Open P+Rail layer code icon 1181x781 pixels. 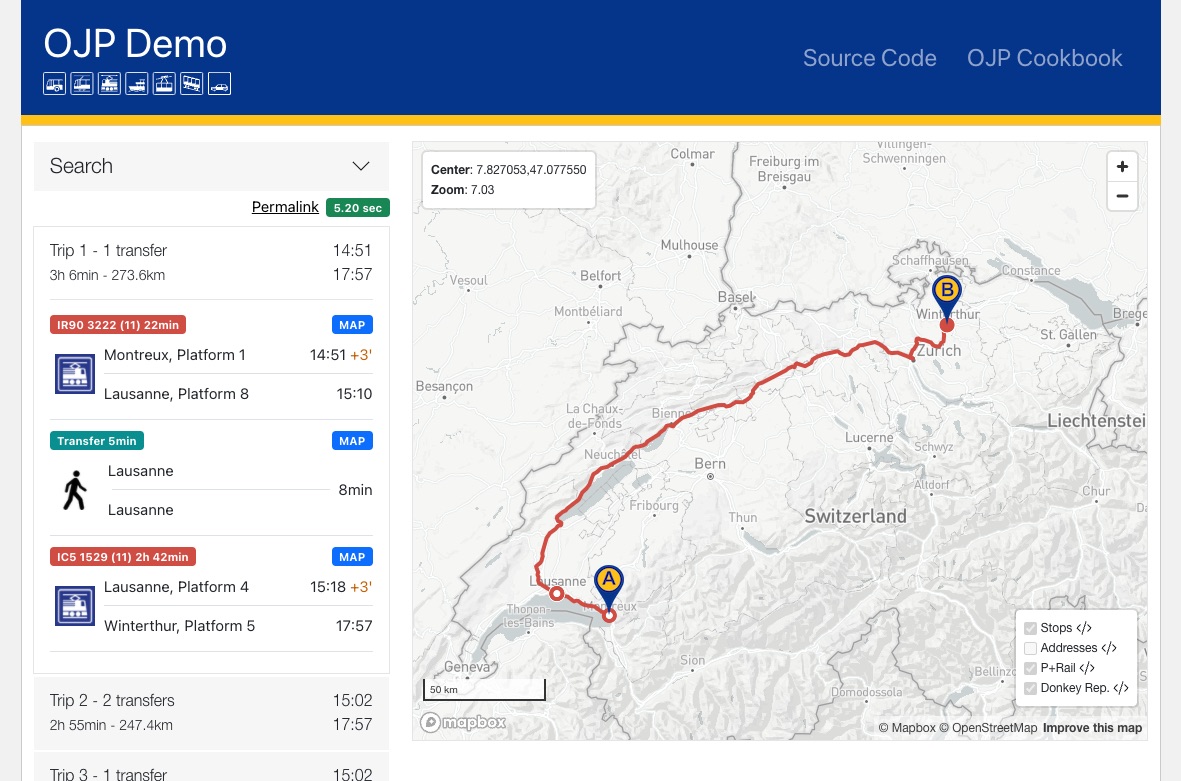click(1087, 668)
